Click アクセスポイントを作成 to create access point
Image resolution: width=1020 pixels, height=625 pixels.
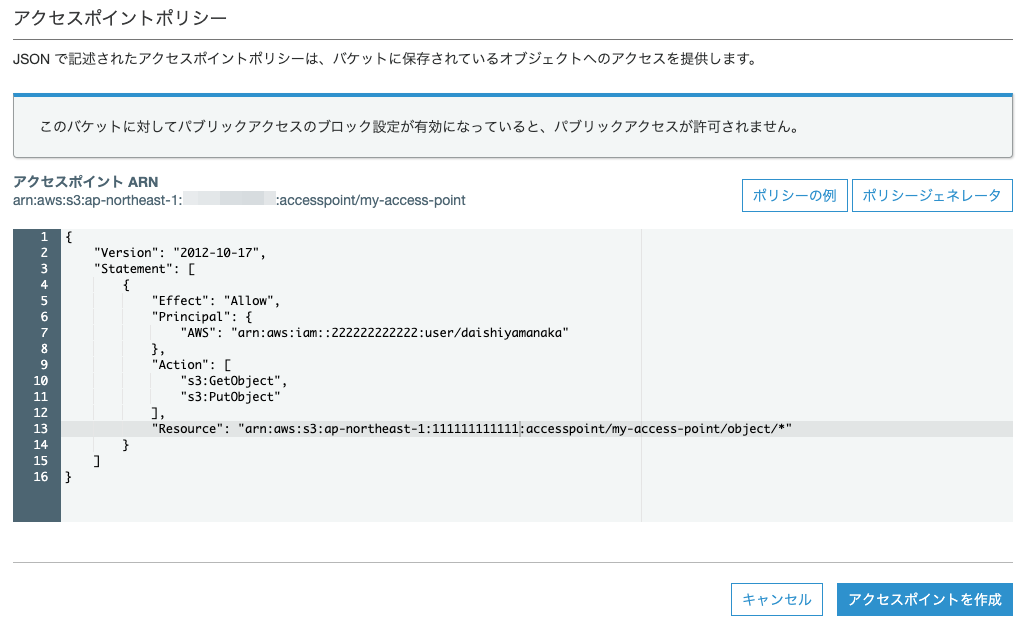point(924,599)
